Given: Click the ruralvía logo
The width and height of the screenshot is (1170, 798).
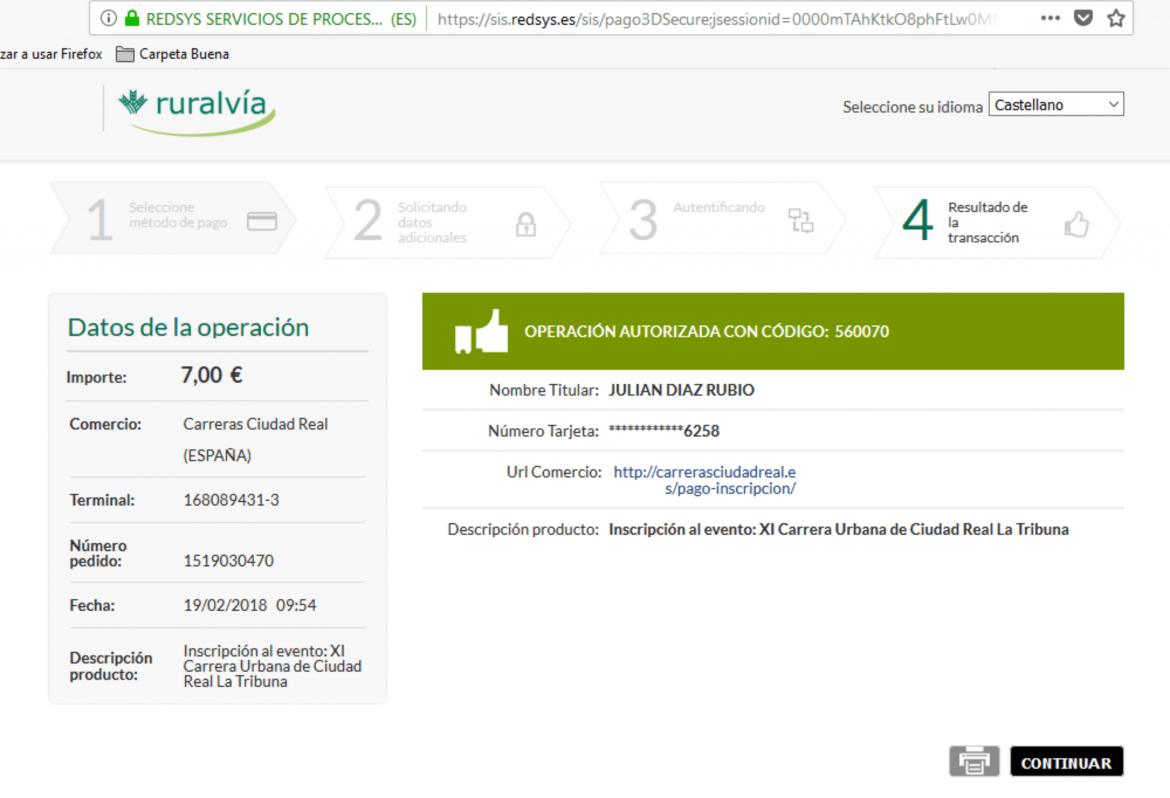Looking at the screenshot, I should tap(196, 111).
